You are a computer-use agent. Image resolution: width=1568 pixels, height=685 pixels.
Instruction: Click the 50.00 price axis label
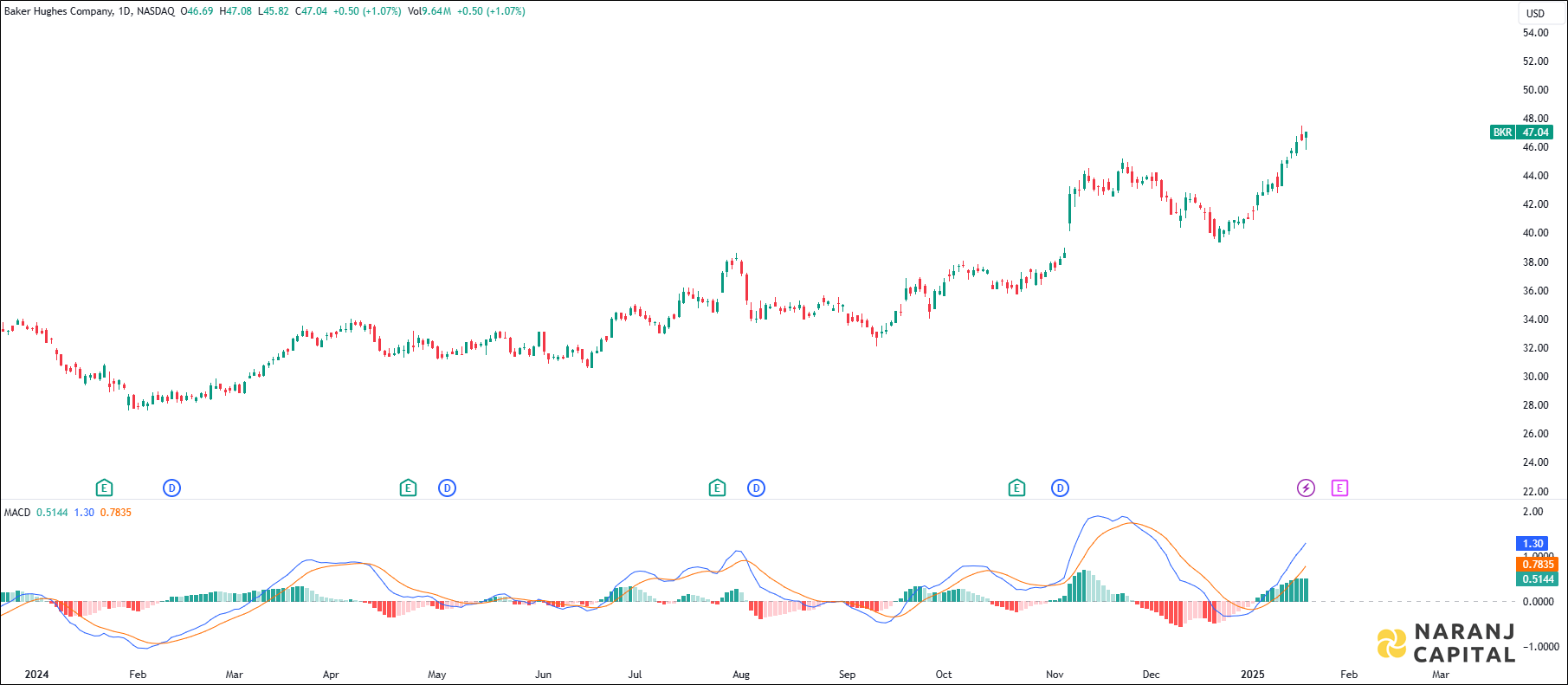[1536, 90]
